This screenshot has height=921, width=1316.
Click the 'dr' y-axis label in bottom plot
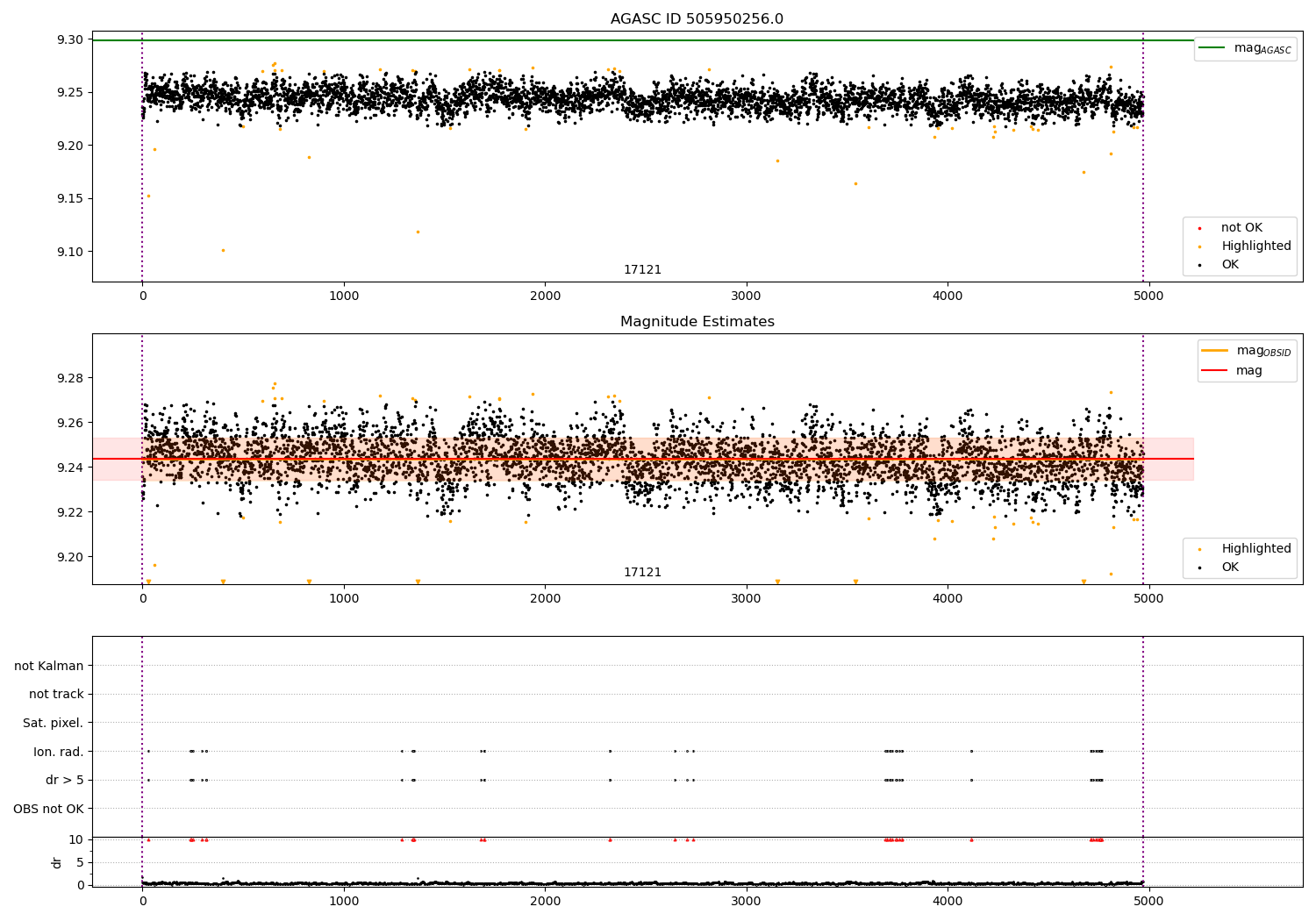(57, 862)
